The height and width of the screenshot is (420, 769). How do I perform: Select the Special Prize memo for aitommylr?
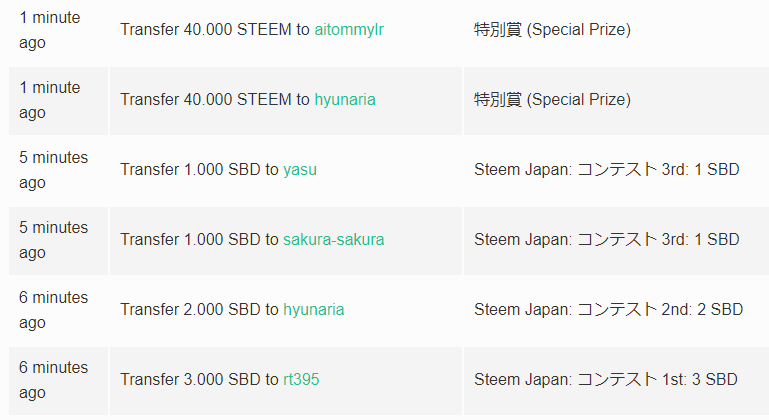[552, 30]
